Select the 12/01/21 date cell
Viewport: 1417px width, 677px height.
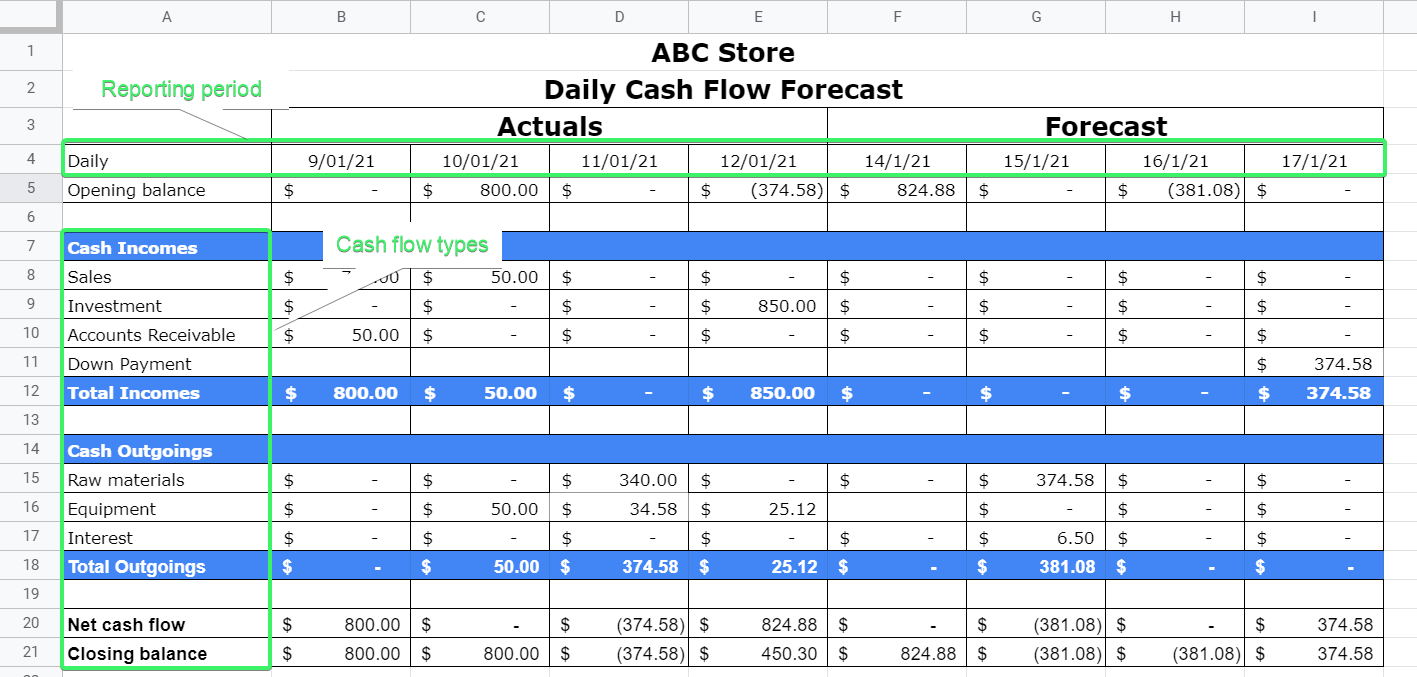(x=758, y=161)
